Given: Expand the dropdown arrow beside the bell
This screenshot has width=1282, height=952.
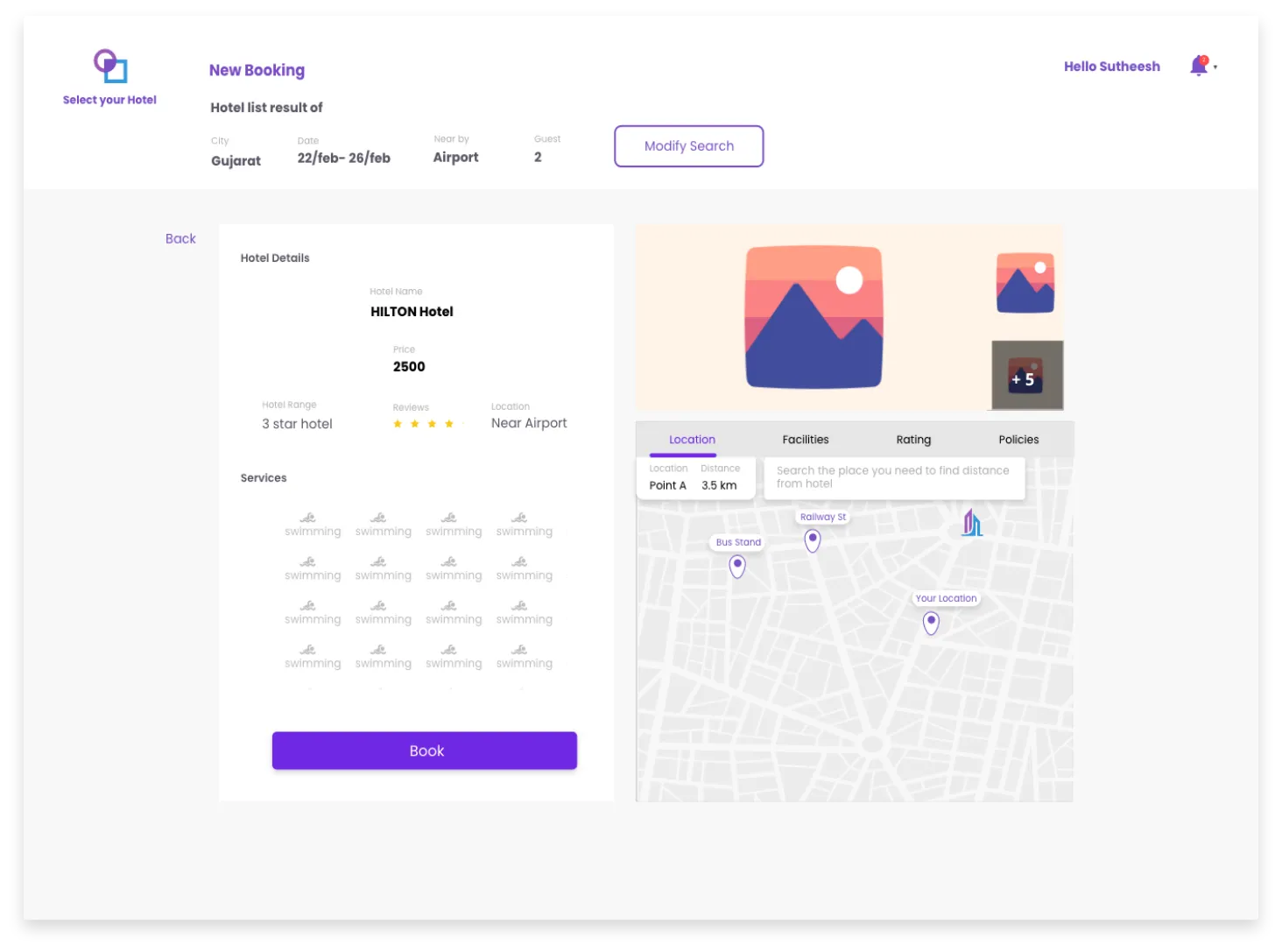Looking at the screenshot, I should tap(1215, 67).
